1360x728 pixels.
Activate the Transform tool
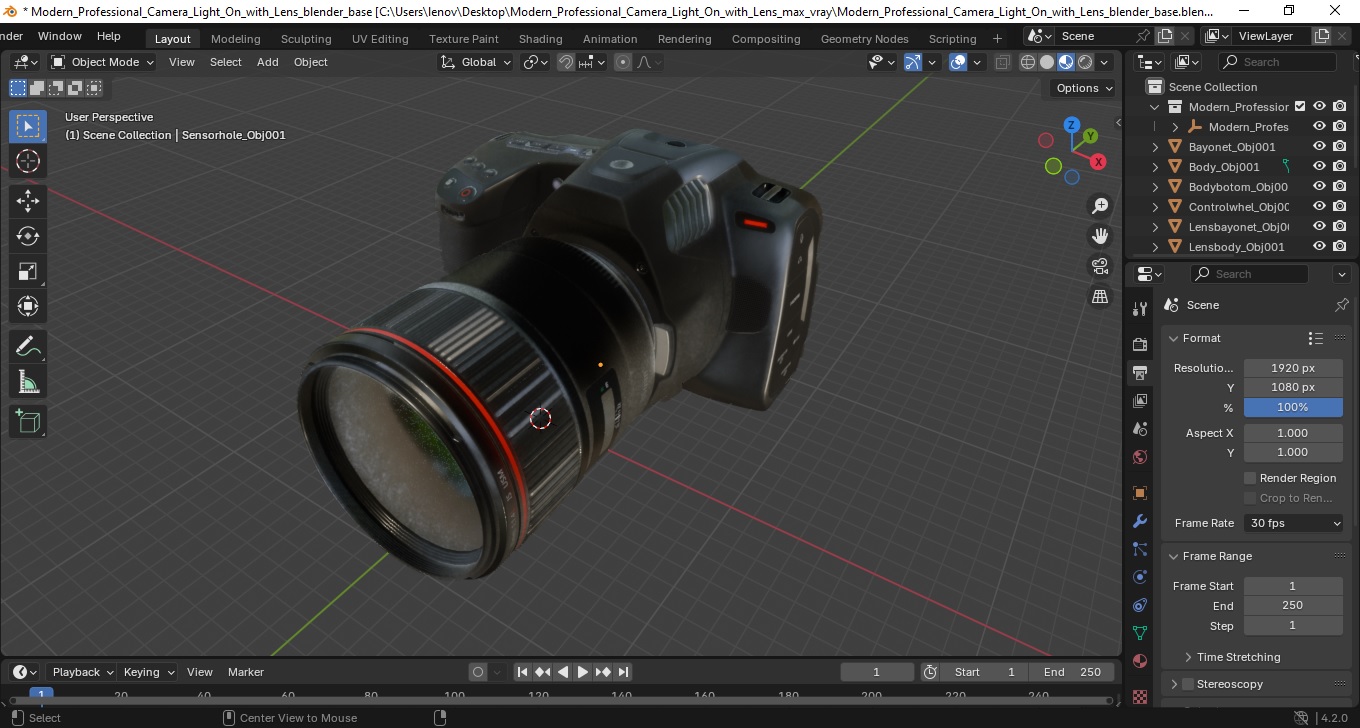pos(28,306)
